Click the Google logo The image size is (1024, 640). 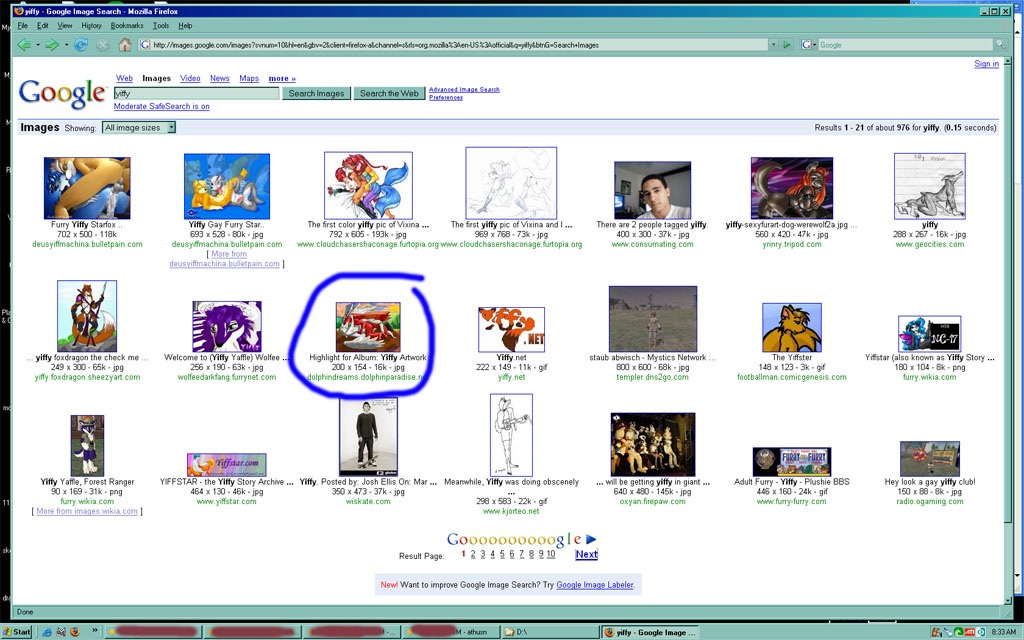(62, 93)
